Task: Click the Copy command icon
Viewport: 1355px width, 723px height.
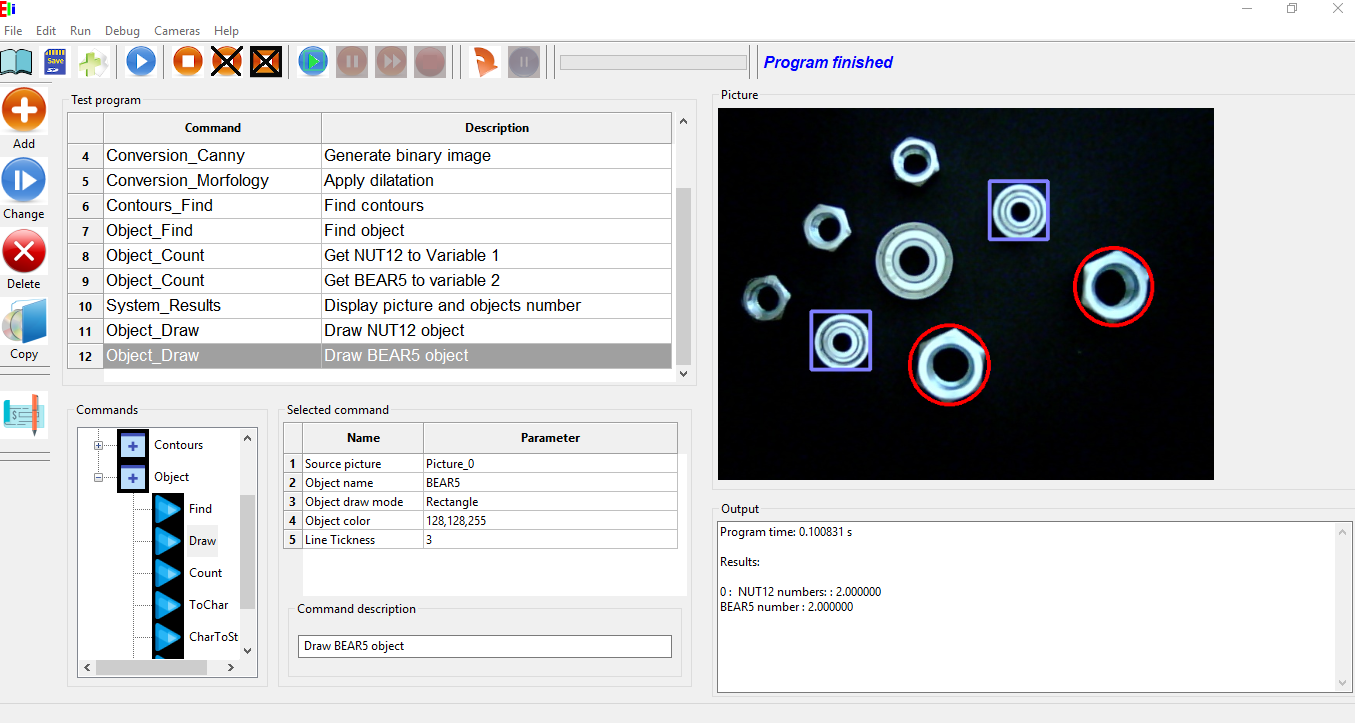Action: [24, 322]
